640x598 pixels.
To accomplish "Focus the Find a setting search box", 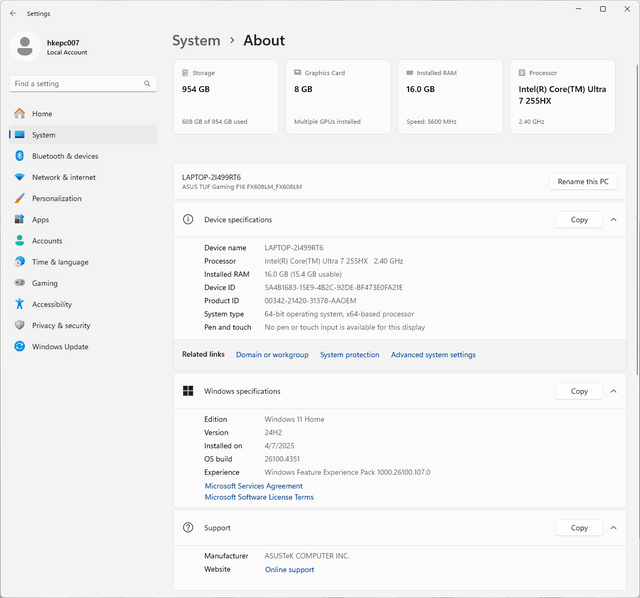I will pos(83,84).
